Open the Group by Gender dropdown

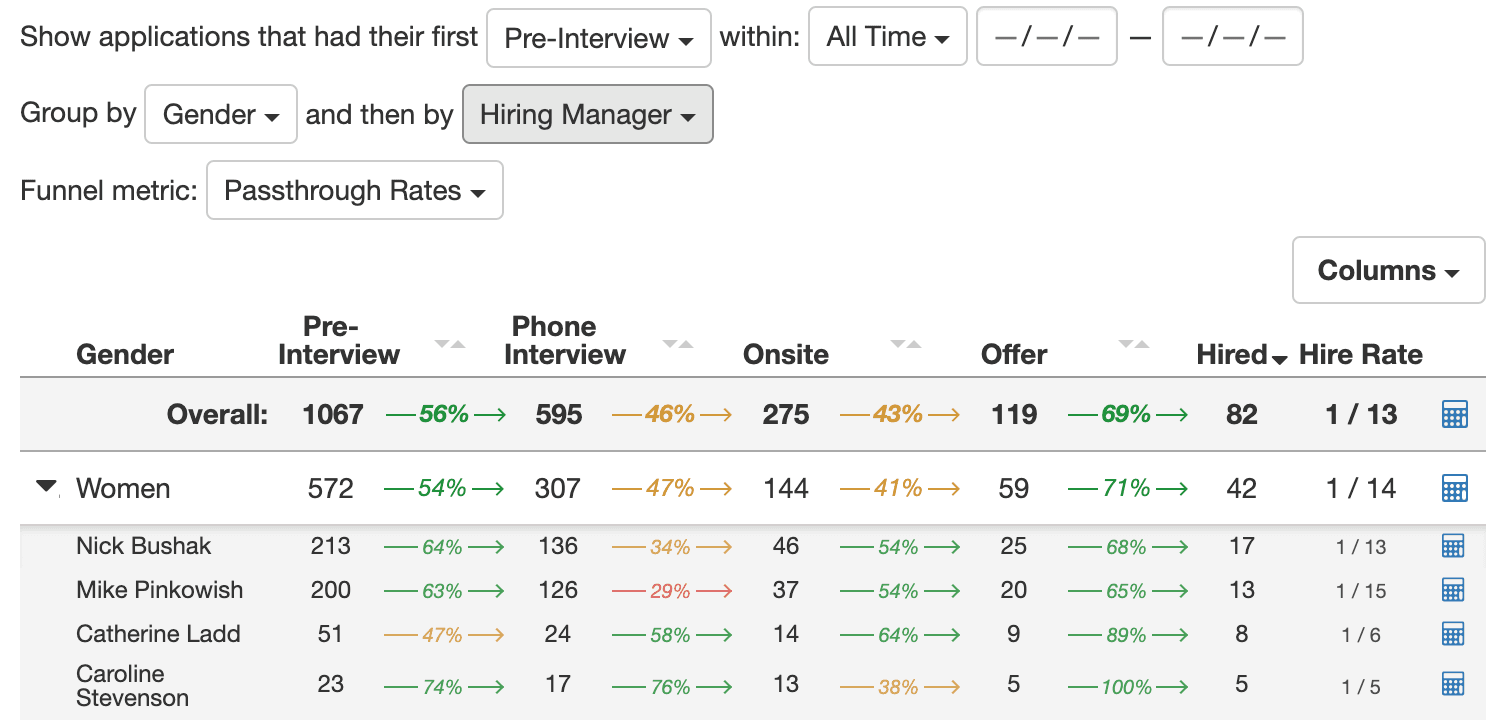pos(220,114)
